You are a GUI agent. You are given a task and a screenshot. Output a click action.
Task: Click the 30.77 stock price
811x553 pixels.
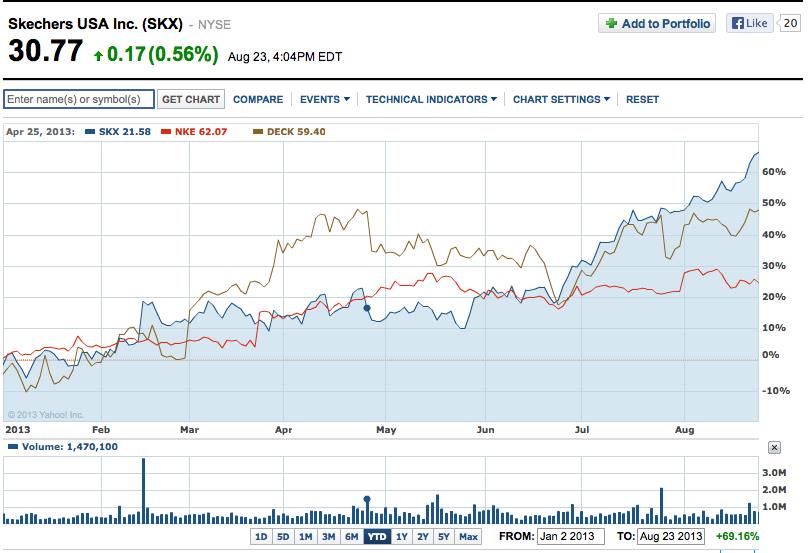point(46,51)
